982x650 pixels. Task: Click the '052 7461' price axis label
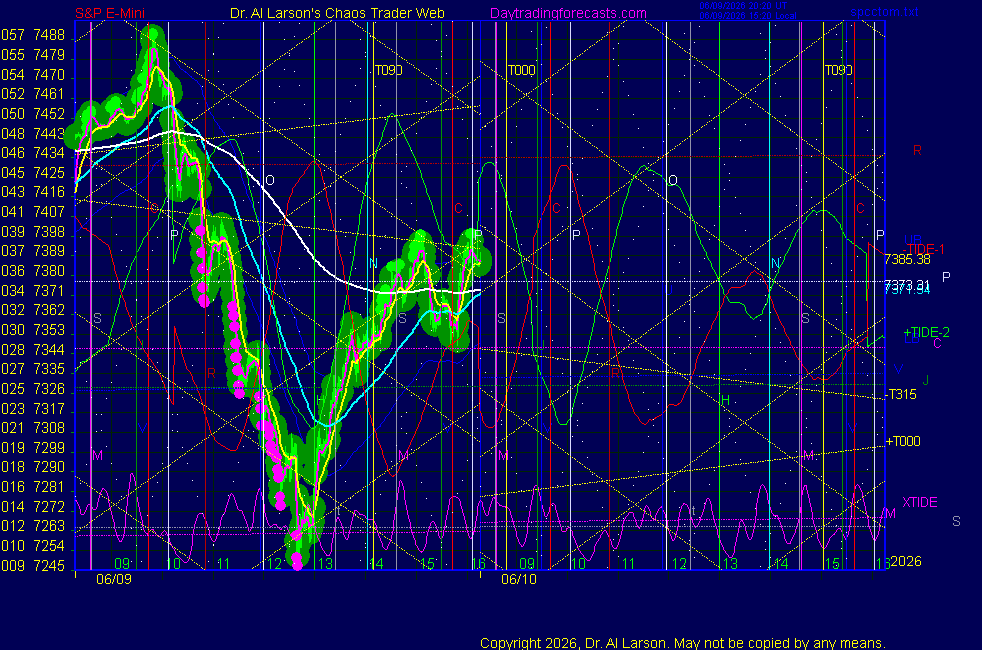tap(33, 94)
